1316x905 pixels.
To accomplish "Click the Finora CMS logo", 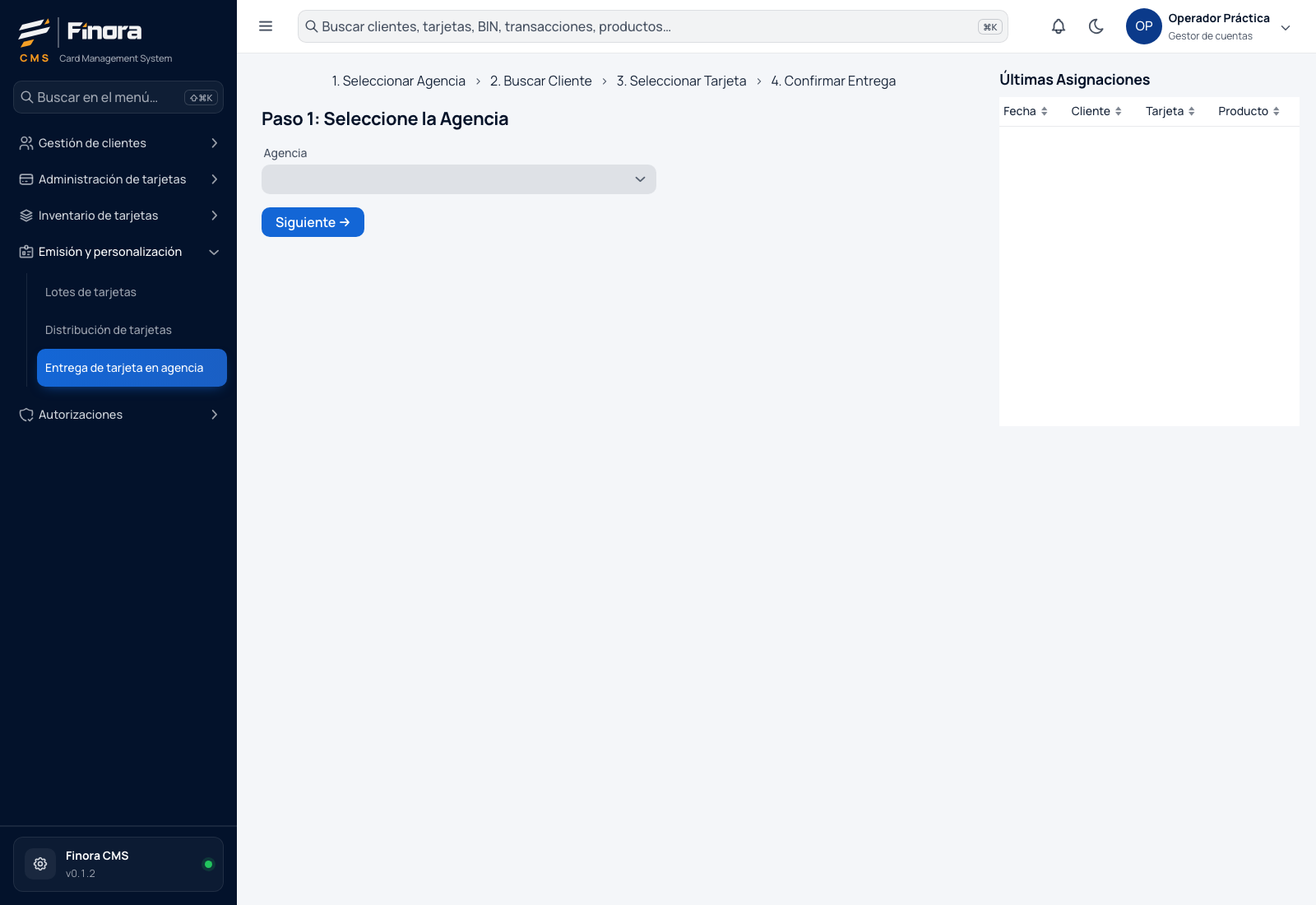I will click(95, 39).
